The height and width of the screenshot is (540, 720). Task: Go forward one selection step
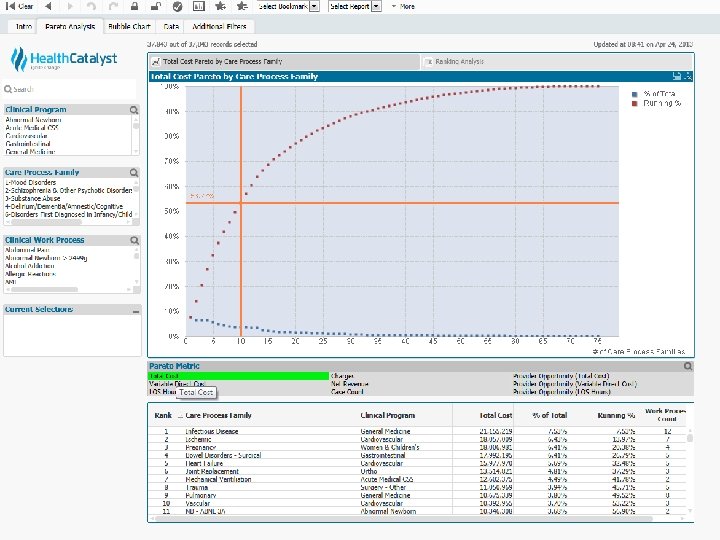pos(70,6)
